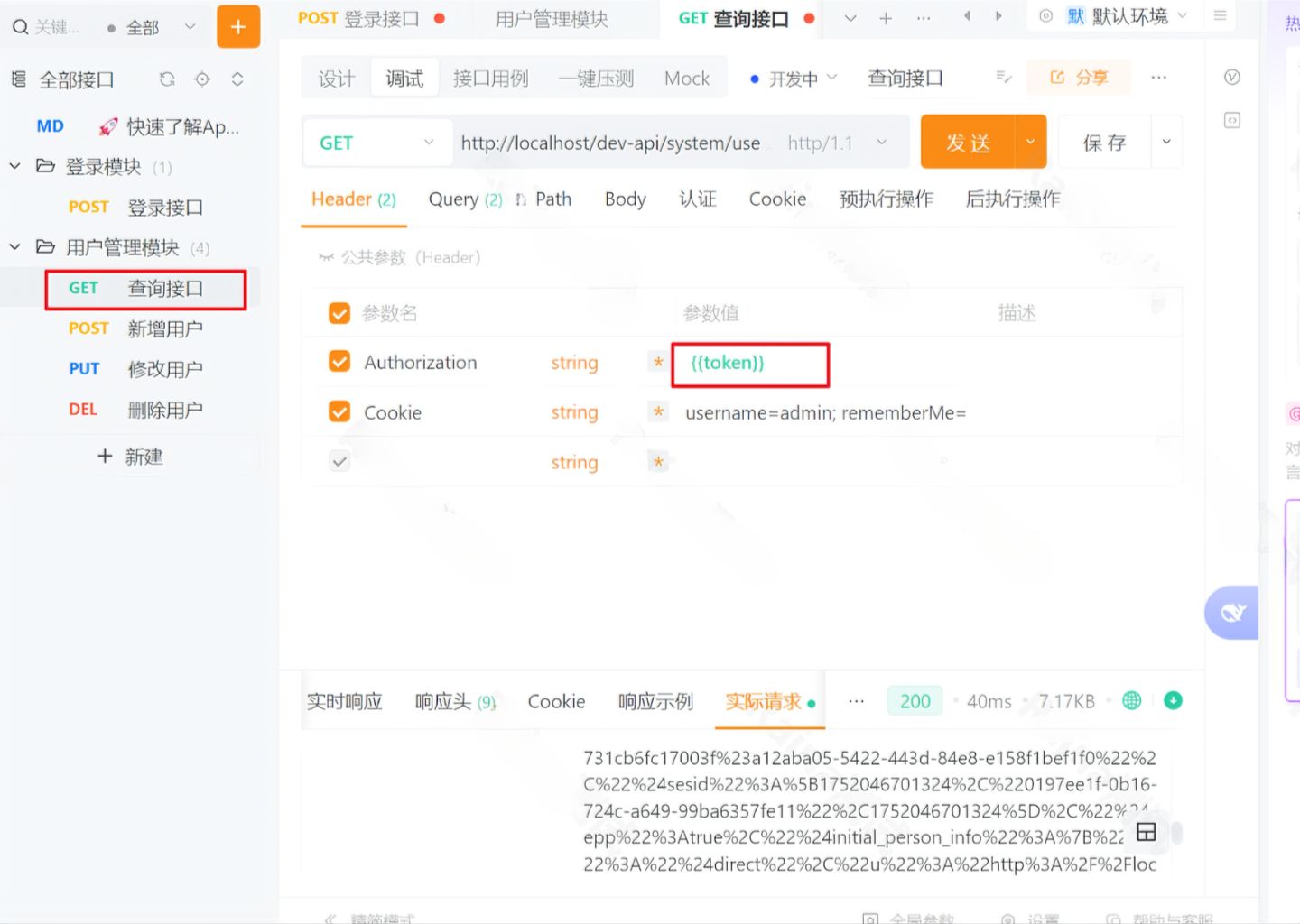Show the 实时响应 response tab
This screenshot has width=1300, height=924.
coord(345,701)
